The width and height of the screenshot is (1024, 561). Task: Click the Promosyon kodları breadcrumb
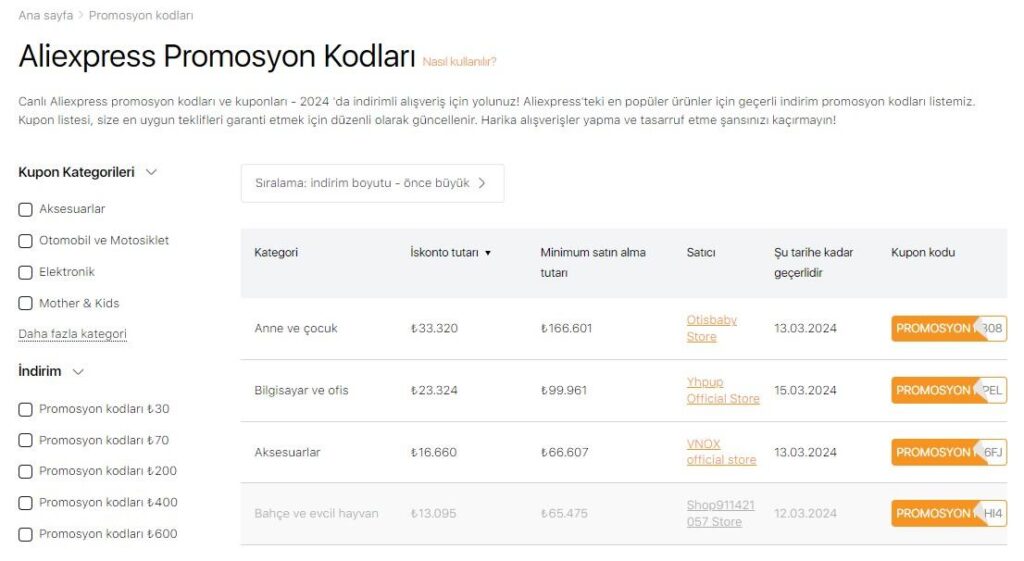[141, 15]
